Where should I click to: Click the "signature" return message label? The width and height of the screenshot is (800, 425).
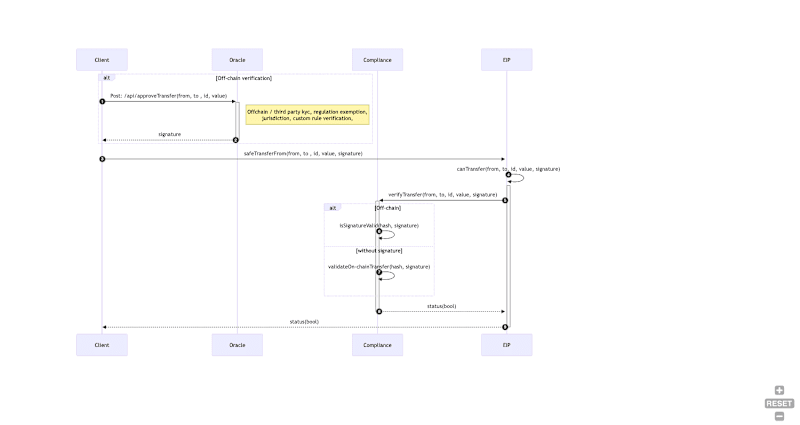pos(169,134)
